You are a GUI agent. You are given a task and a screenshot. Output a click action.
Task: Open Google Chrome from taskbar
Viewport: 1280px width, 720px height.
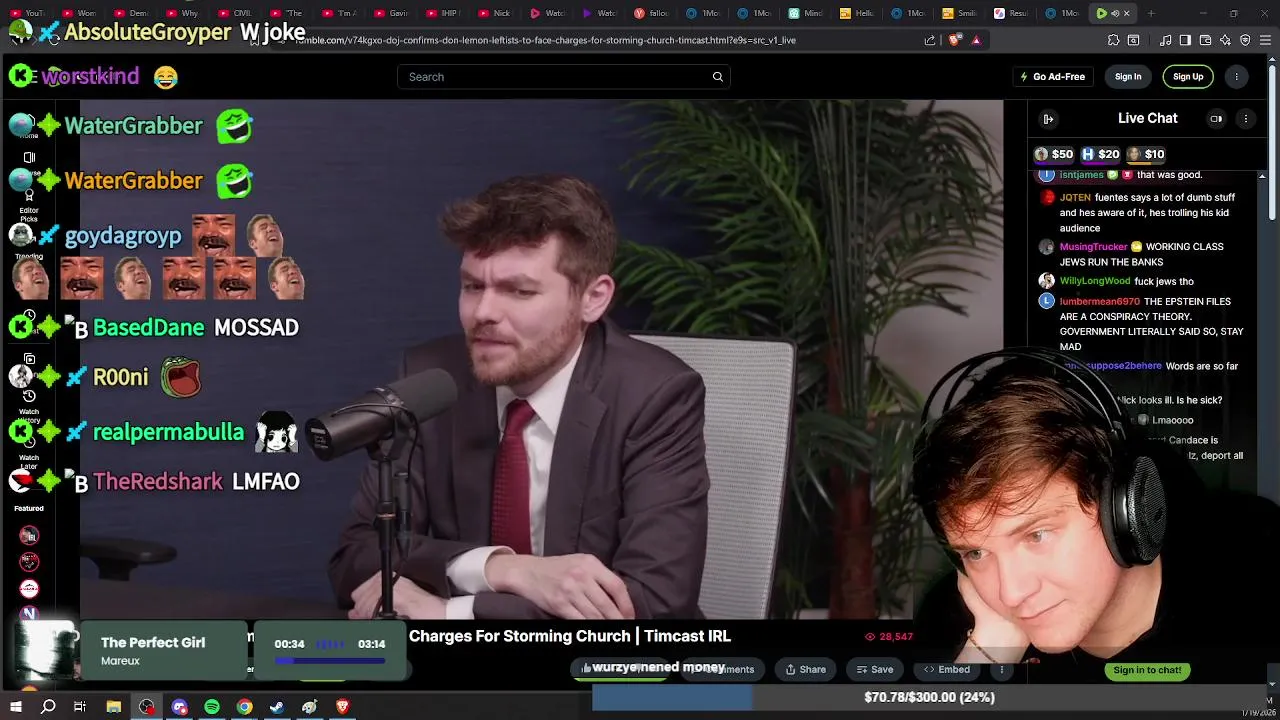pyautogui.click(x=244, y=707)
